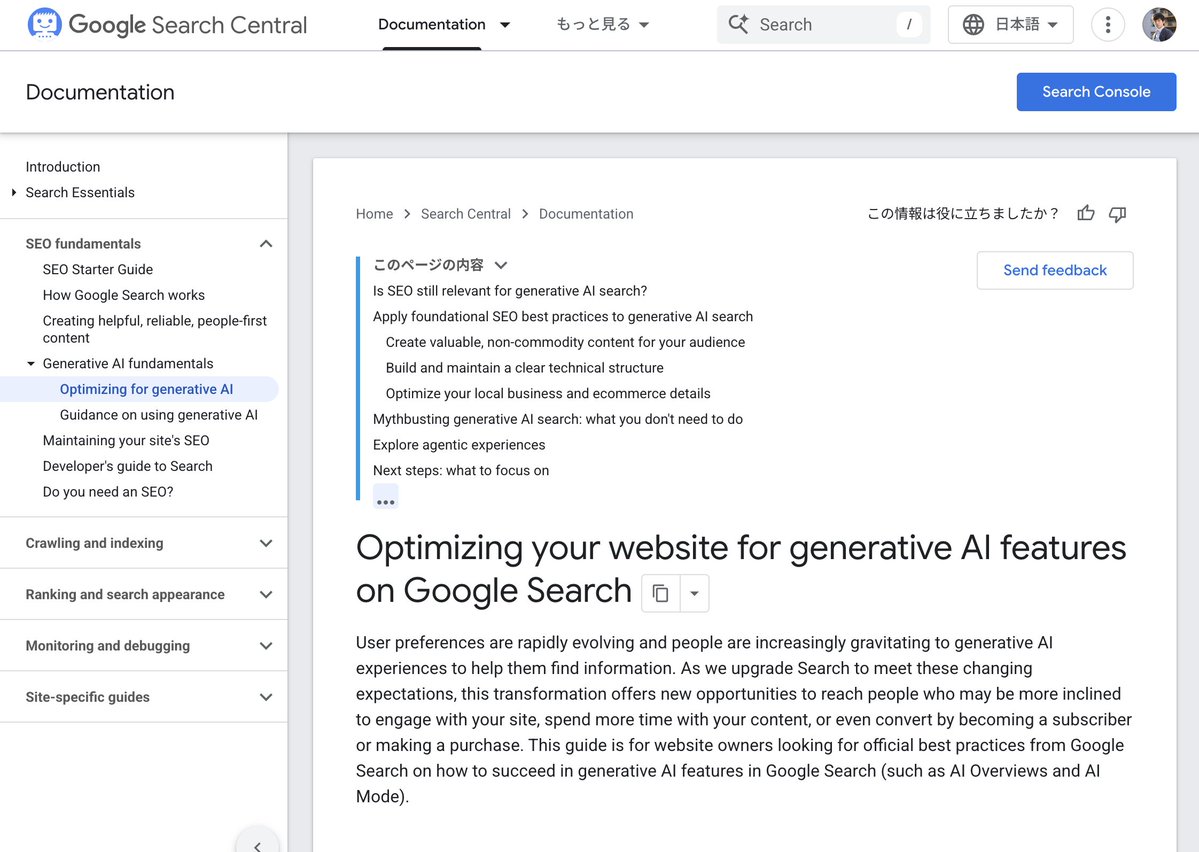
Task: Open the Do you need an SEO? page
Action: 108,492
